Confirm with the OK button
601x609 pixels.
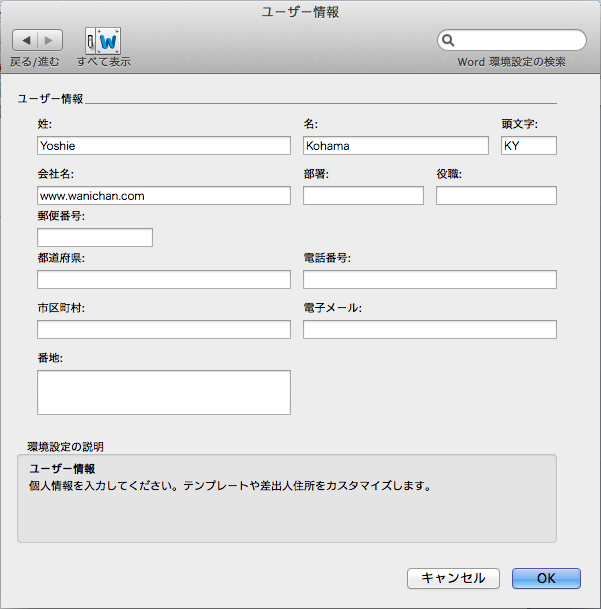(x=546, y=578)
